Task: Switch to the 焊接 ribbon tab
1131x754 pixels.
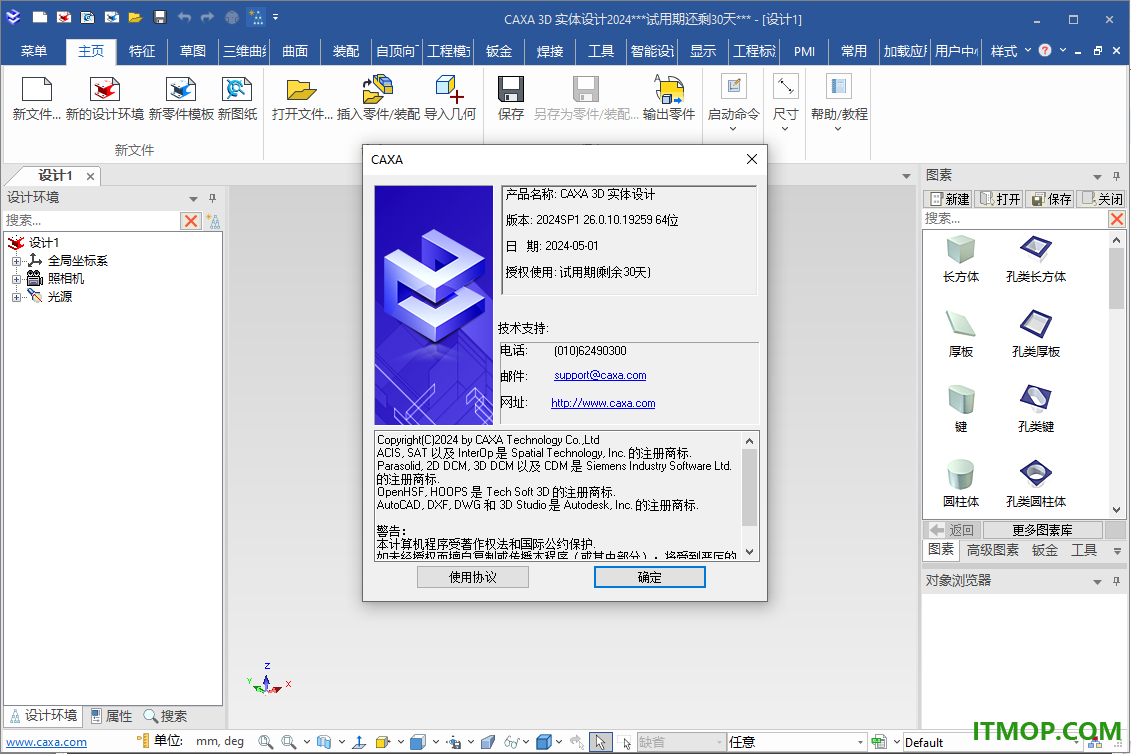Action: click(550, 51)
